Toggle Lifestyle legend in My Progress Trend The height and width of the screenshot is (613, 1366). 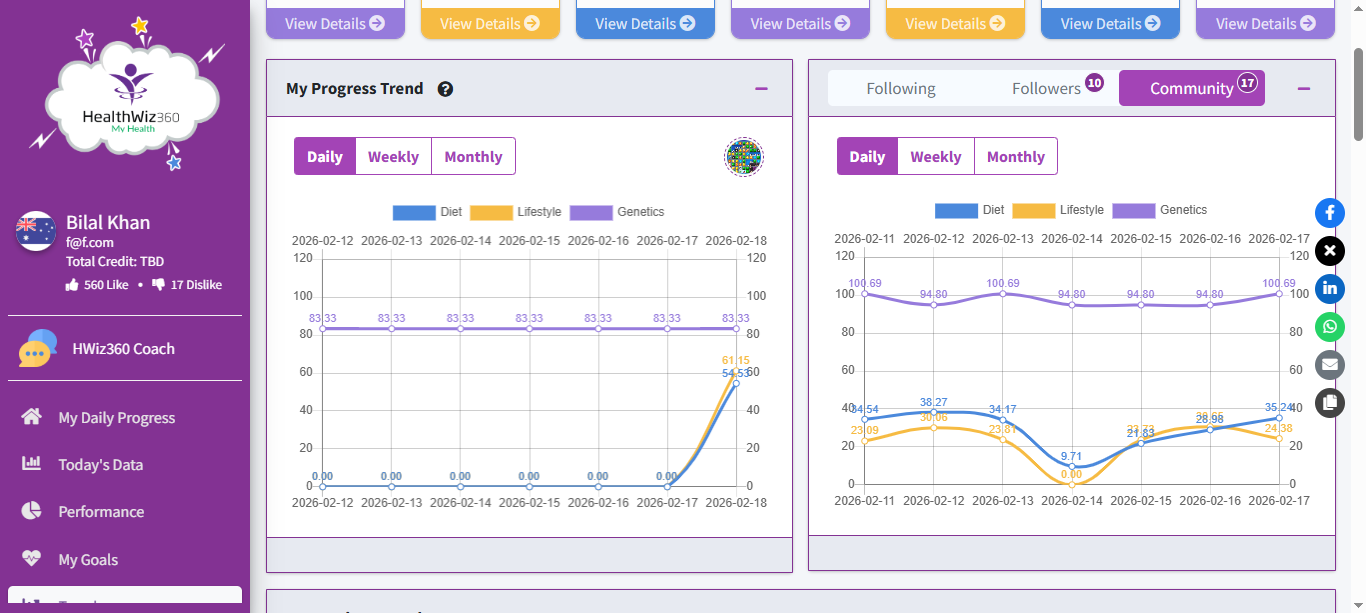point(516,212)
